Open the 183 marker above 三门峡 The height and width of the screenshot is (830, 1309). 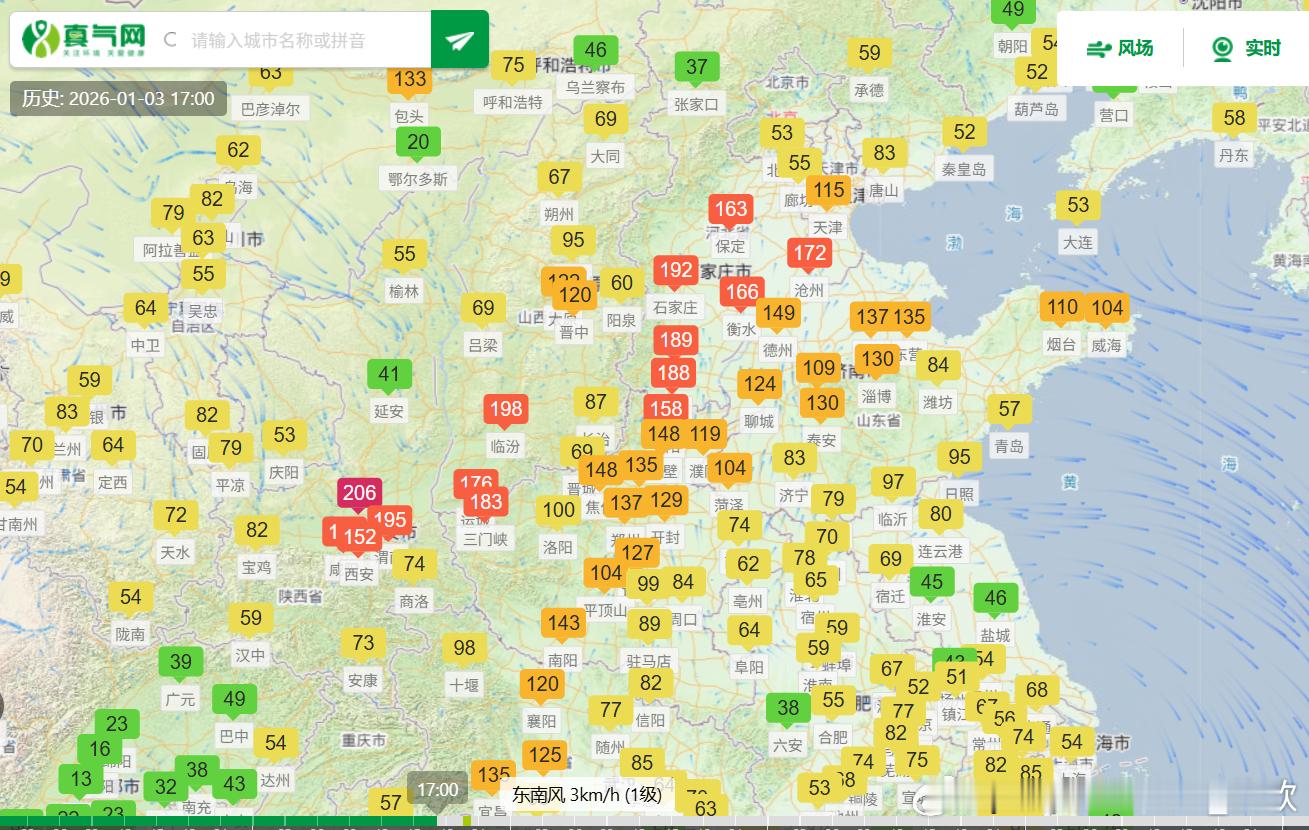(486, 504)
